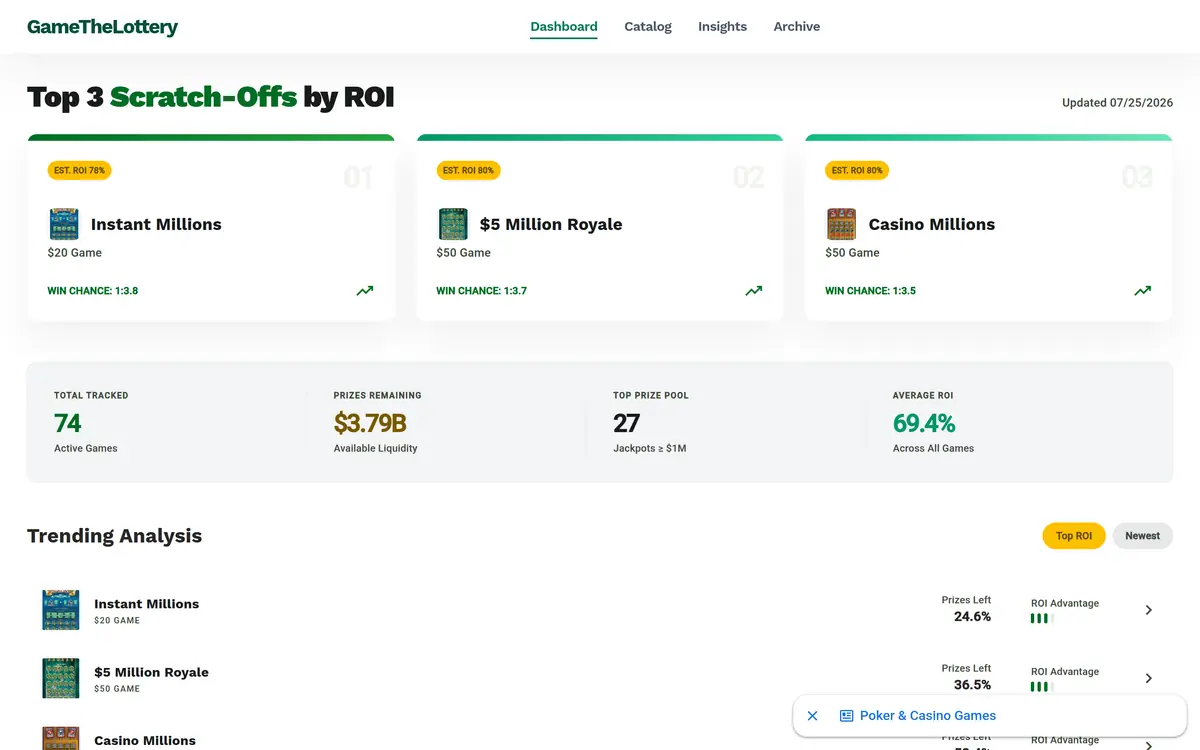Click the trending arrow icon on $5 Million Royale card

coord(754,291)
